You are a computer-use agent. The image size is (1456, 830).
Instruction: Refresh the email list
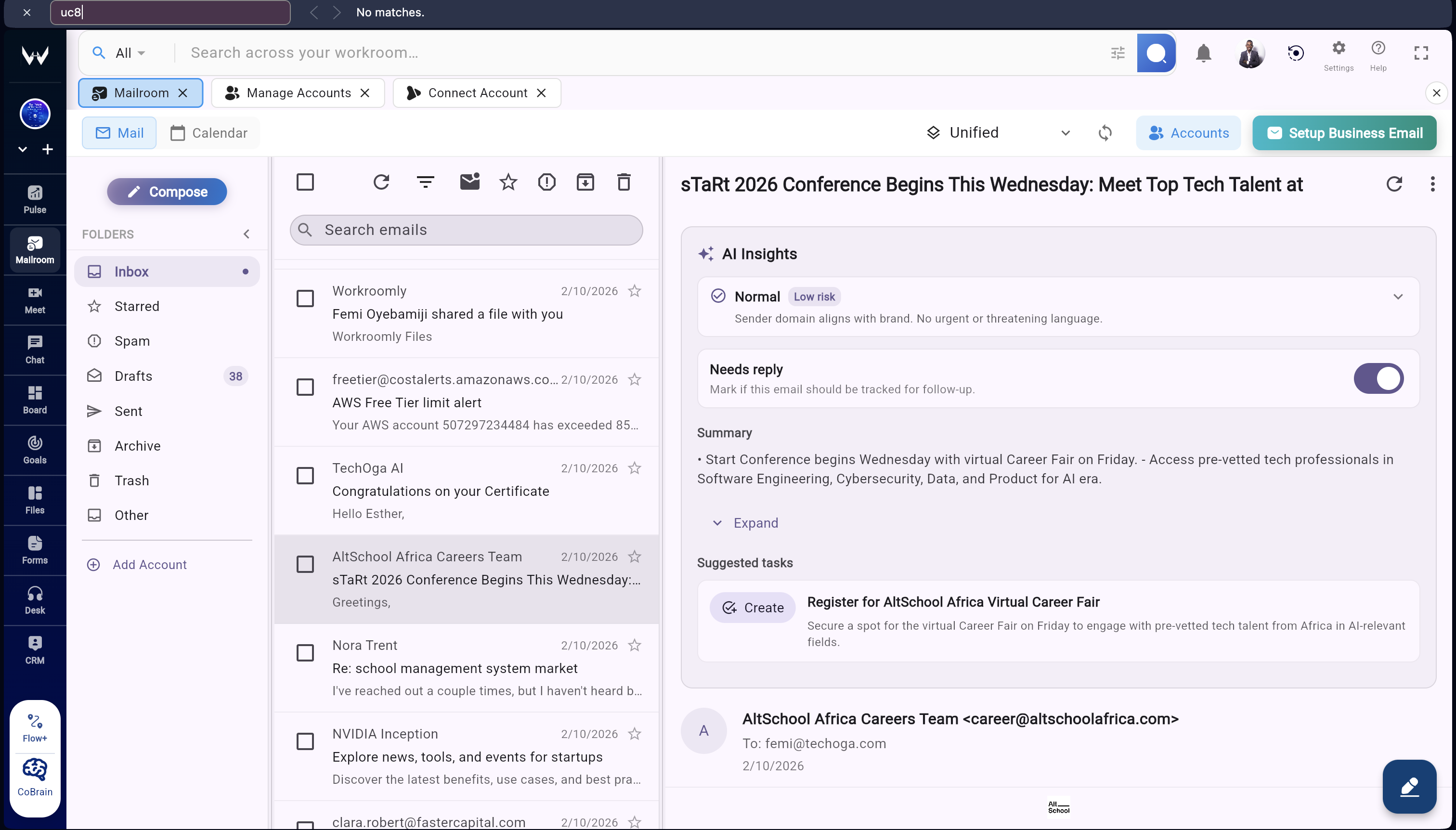tap(381, 182)
